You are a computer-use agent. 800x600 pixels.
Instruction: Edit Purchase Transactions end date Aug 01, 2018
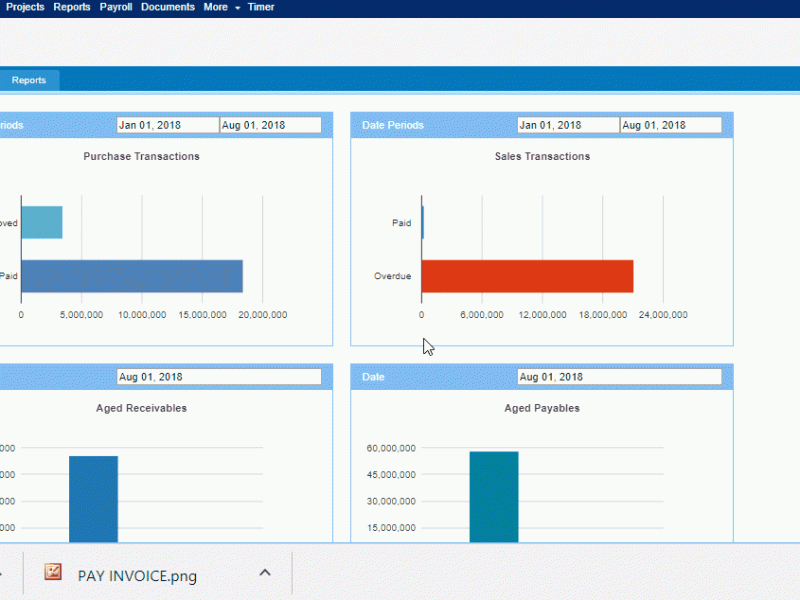click(x=271, y=125)
